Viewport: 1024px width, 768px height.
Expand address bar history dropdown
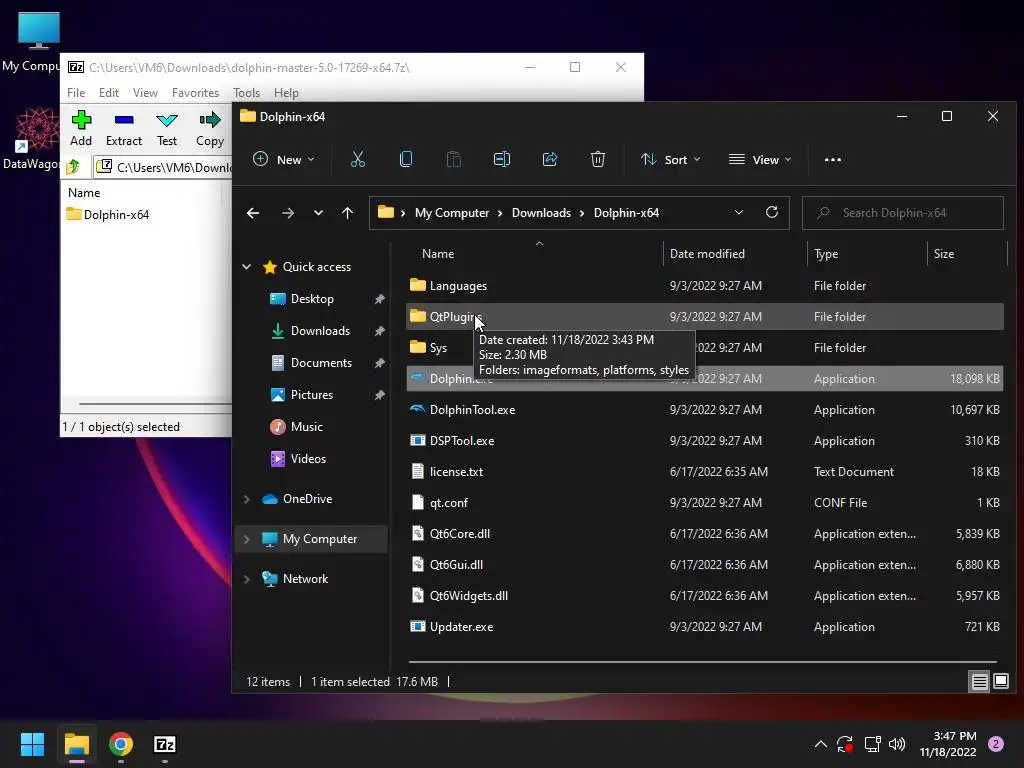(x=739, y=212)
